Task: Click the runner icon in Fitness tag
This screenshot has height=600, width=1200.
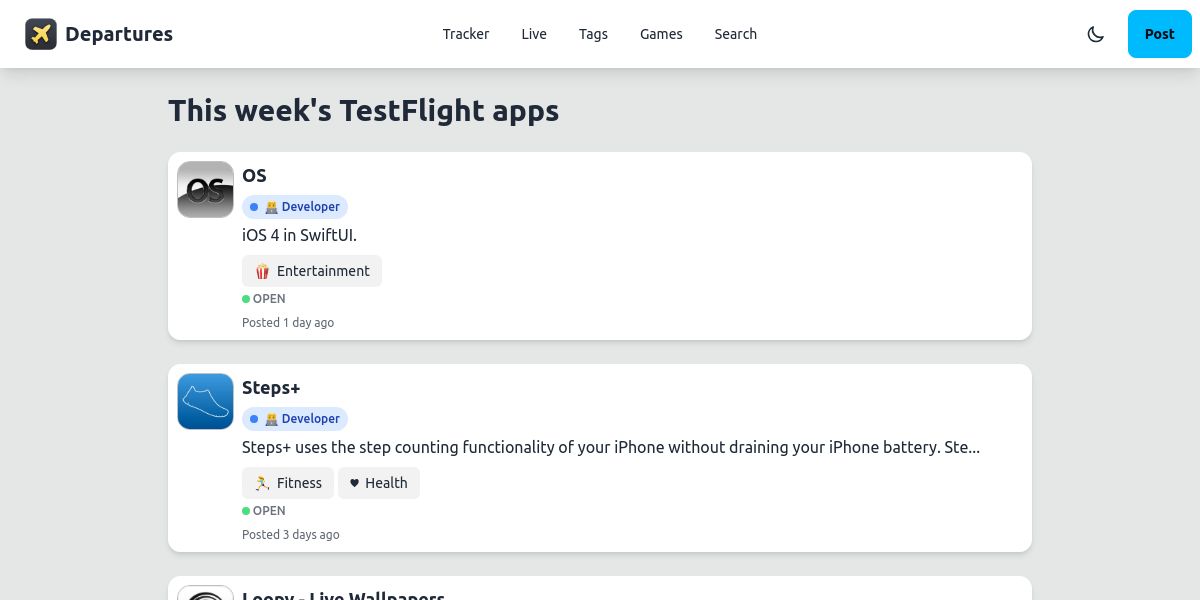Action: (x=262, y=483)
